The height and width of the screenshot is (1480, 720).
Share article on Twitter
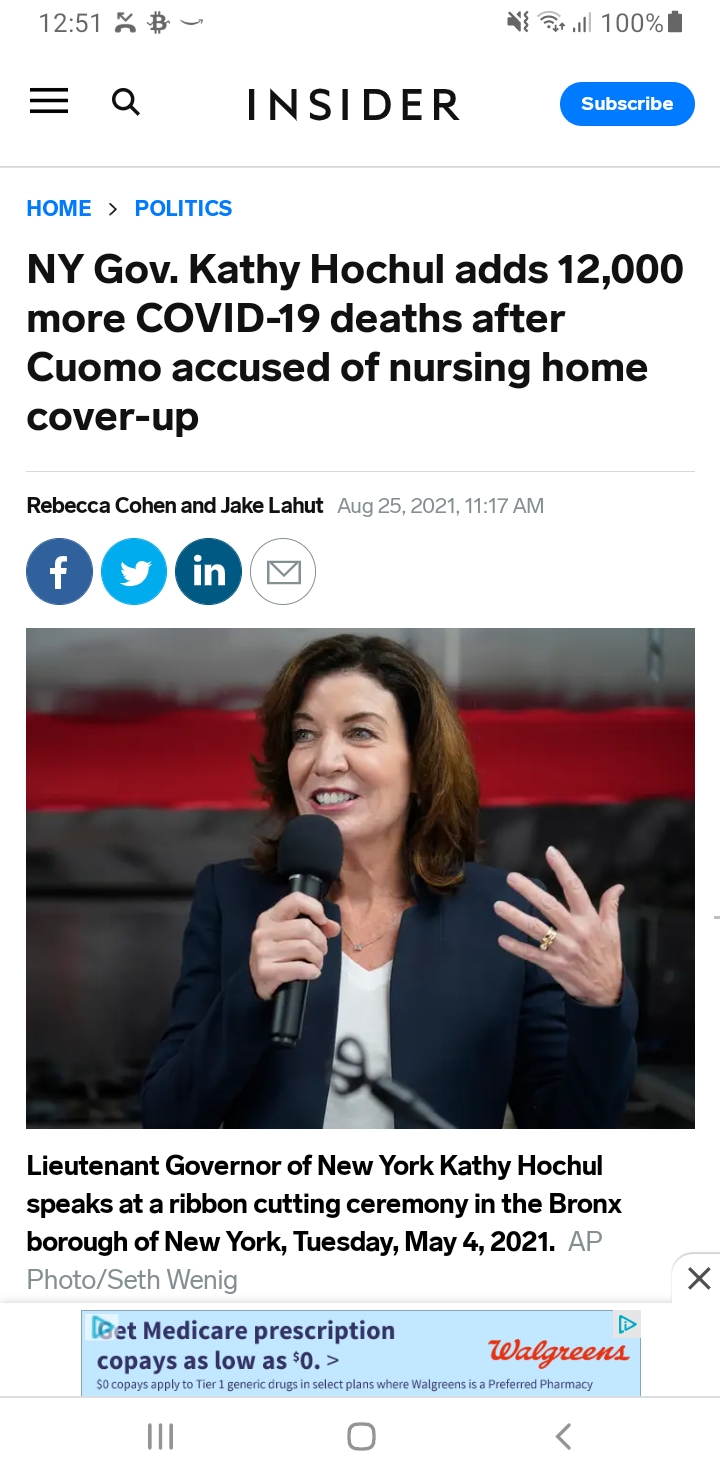(x=134, y=571)
